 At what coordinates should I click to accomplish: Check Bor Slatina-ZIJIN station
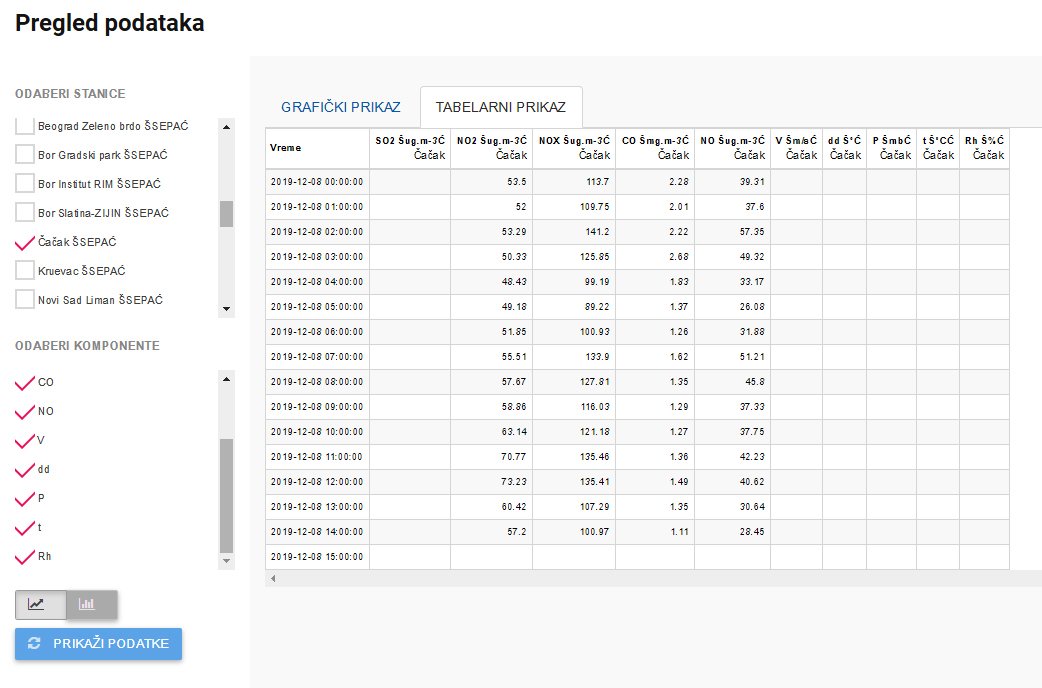(25, 213)
